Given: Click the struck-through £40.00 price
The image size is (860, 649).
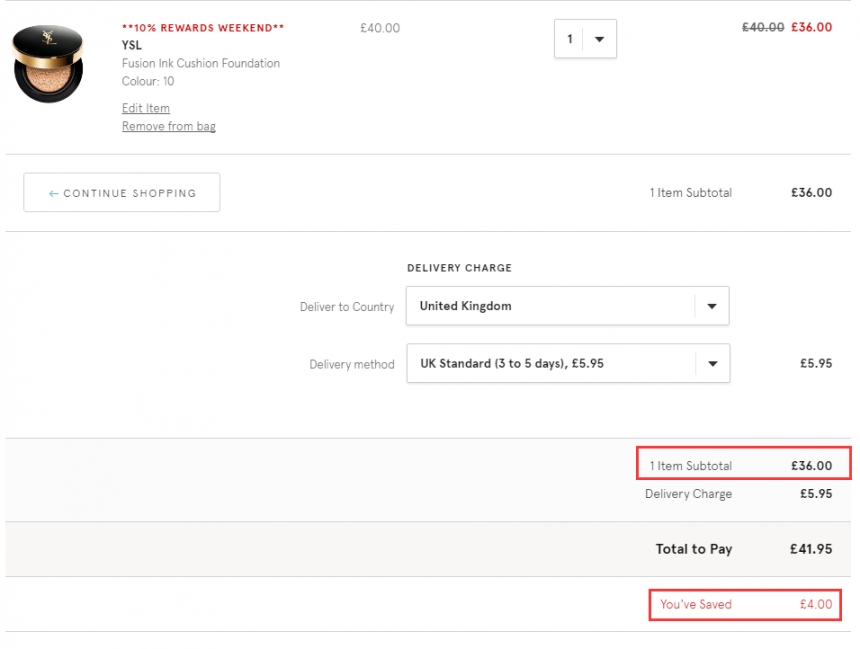Looking at the screenshot, I should (x=763, y=27).
